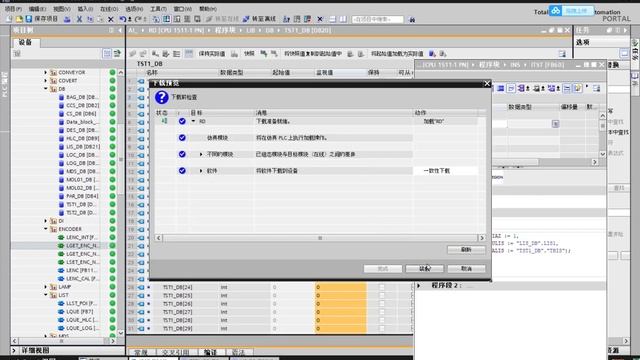The width and height of the screenshot is (640, 360).
Task: Collapse the ENCODER folder in the project tree
Action: point(46,229)
